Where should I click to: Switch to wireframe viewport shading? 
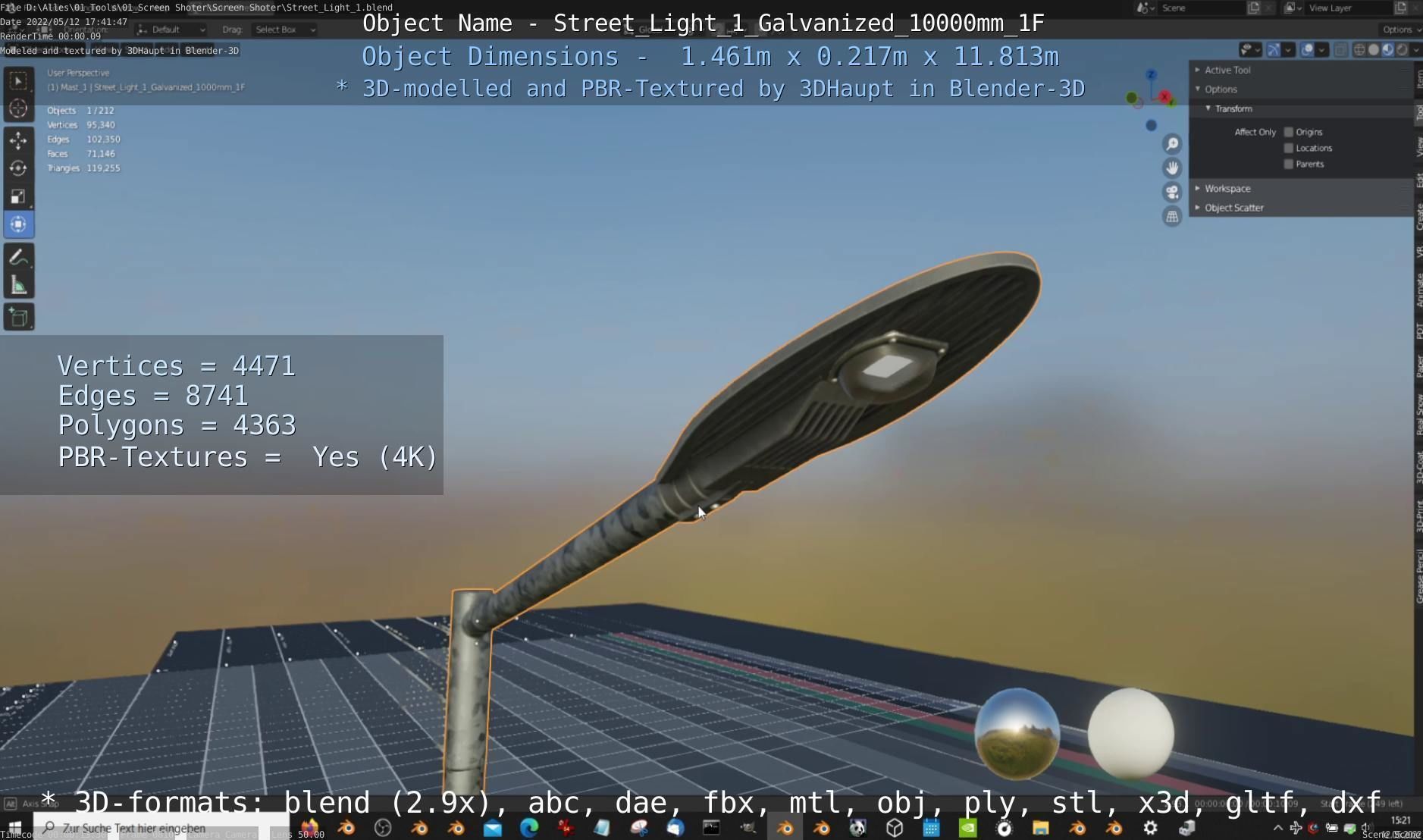click(1359, 50)
